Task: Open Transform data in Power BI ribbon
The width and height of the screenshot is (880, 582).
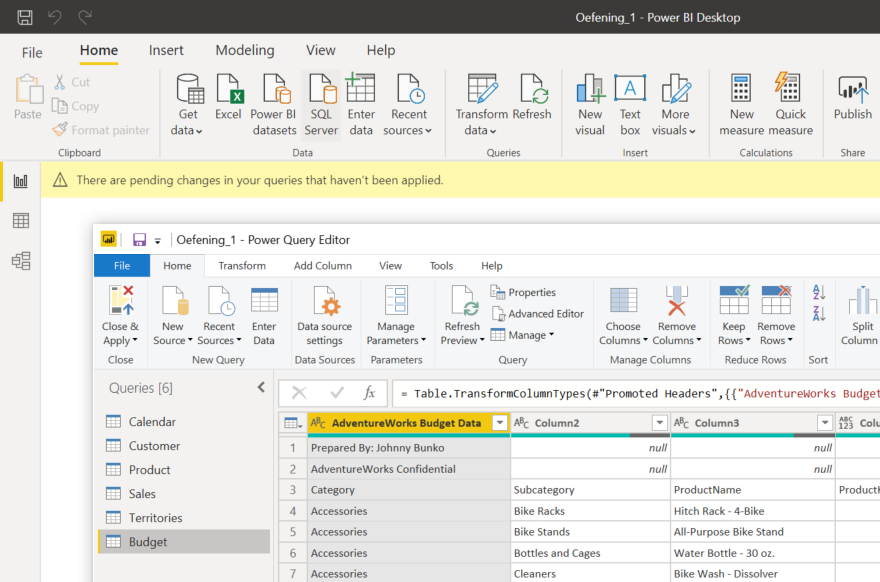Action: (482, 105)
